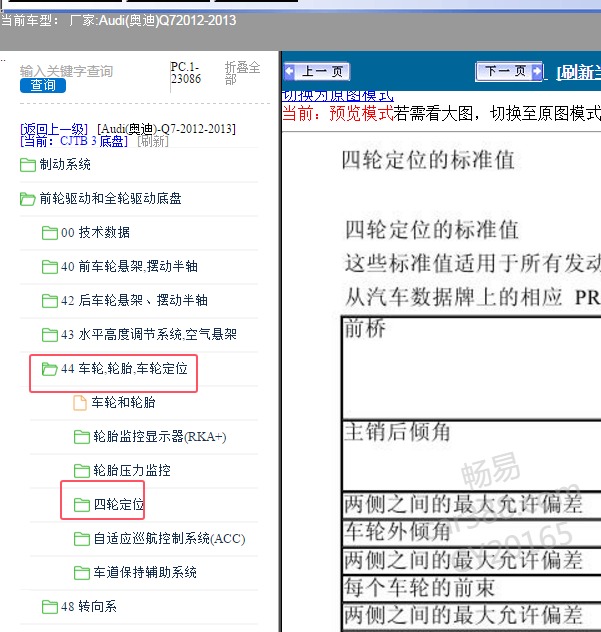Click 折叠全部 to collapse all
This screenshot has height=632, width=601.
point(242,73)
